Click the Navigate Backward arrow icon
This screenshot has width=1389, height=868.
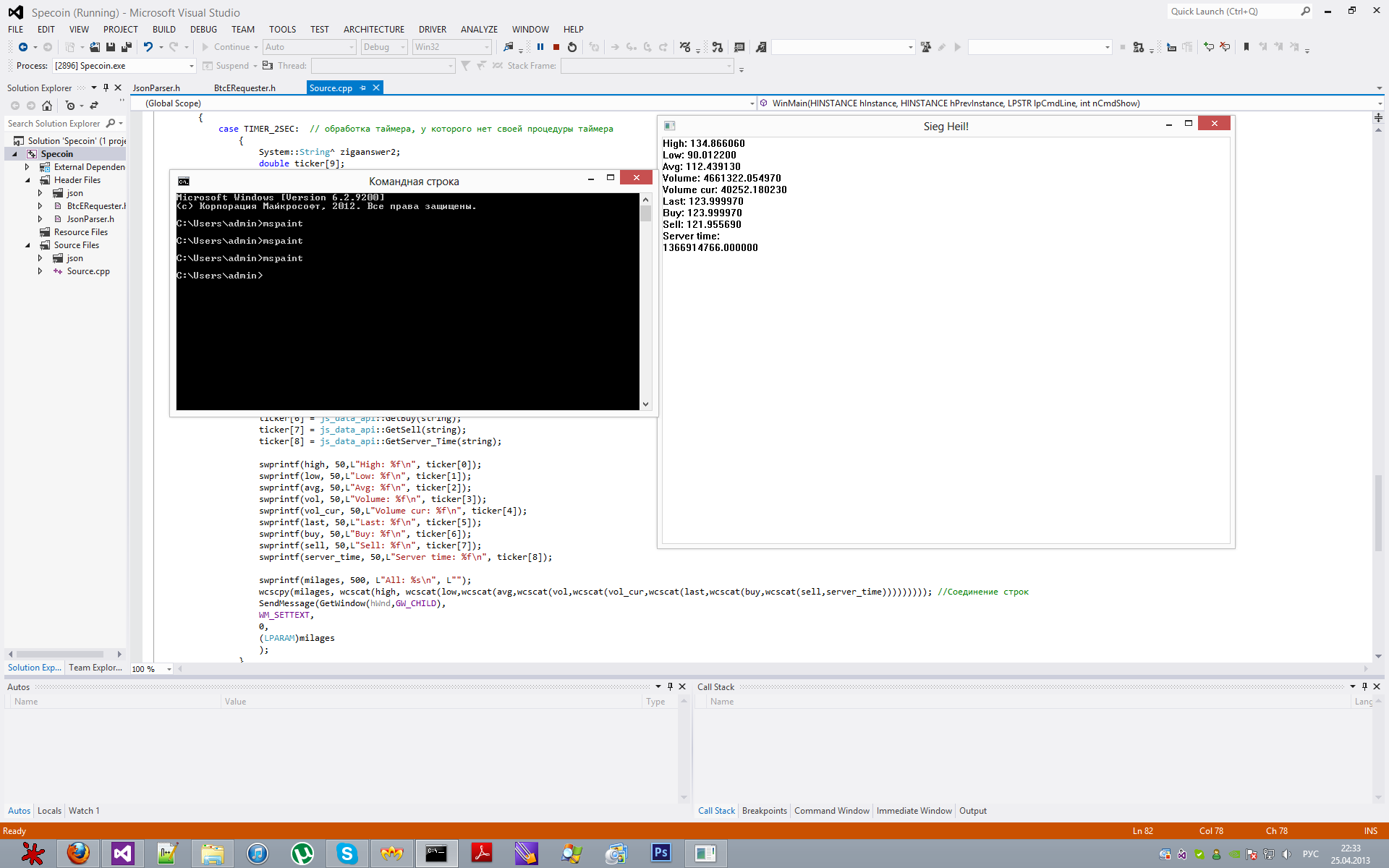pos(23,47)
